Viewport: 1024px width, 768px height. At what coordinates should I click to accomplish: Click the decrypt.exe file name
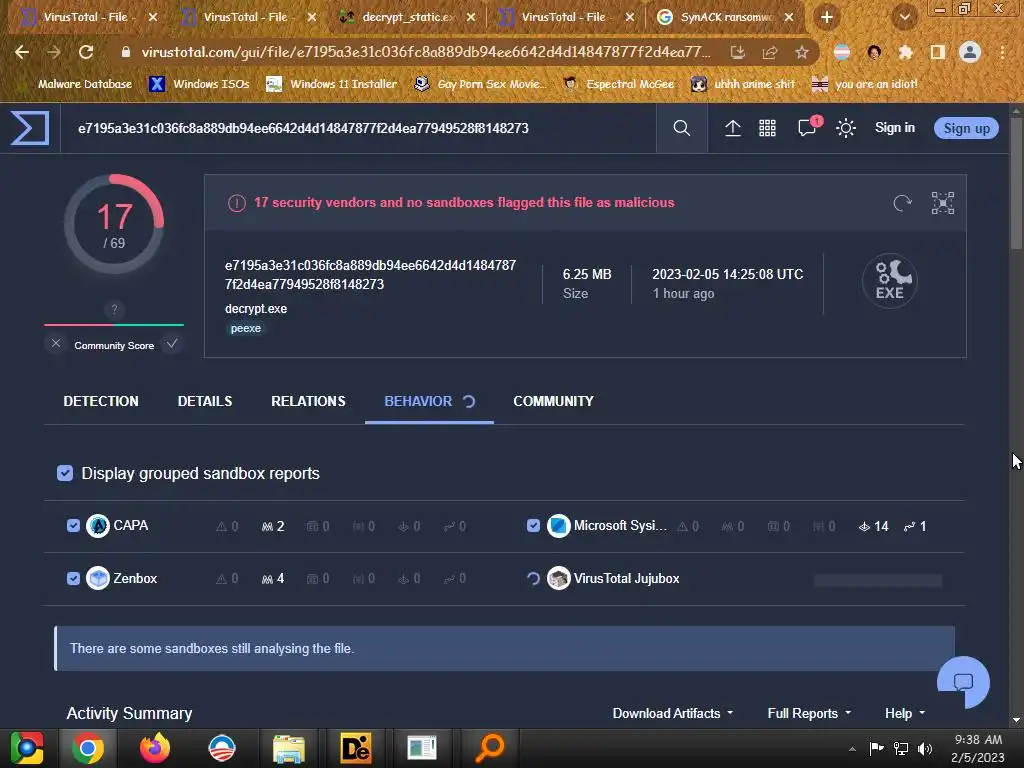tap(256, 308)
